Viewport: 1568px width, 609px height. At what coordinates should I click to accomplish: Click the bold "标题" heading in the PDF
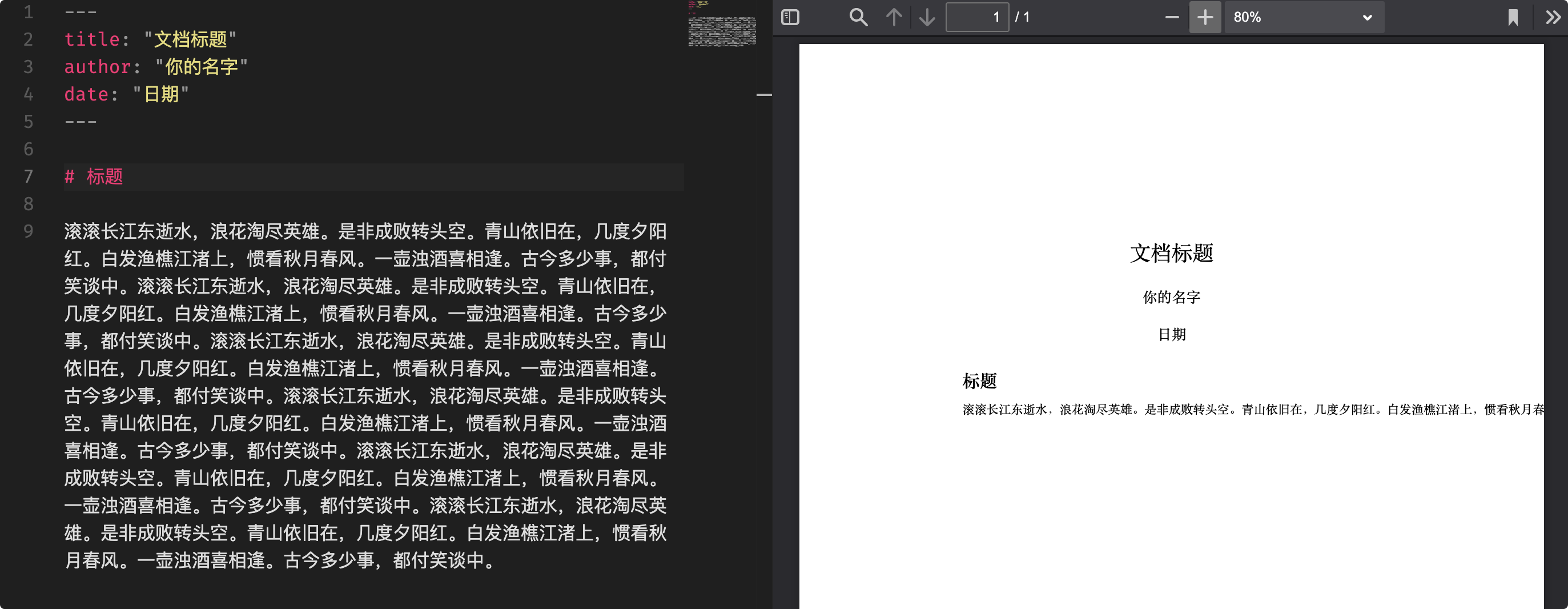979,381
